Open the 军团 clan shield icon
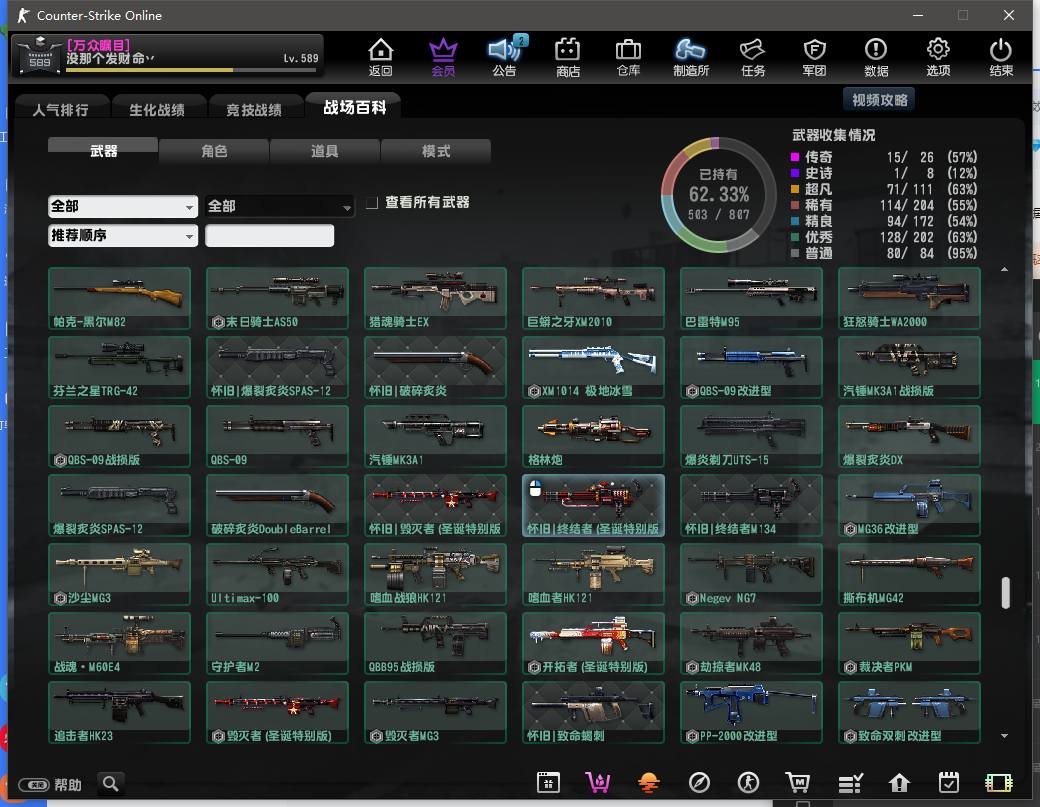 click(814, 56)
